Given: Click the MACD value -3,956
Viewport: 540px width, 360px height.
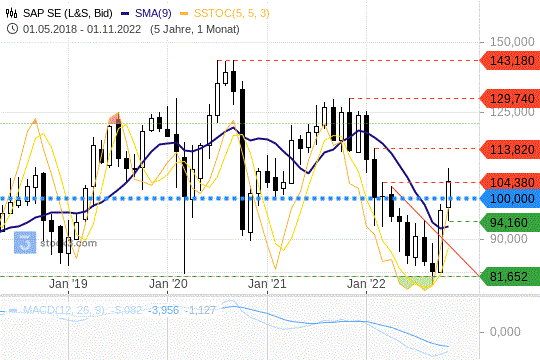Looking at the screenshot, I should 164,310.
